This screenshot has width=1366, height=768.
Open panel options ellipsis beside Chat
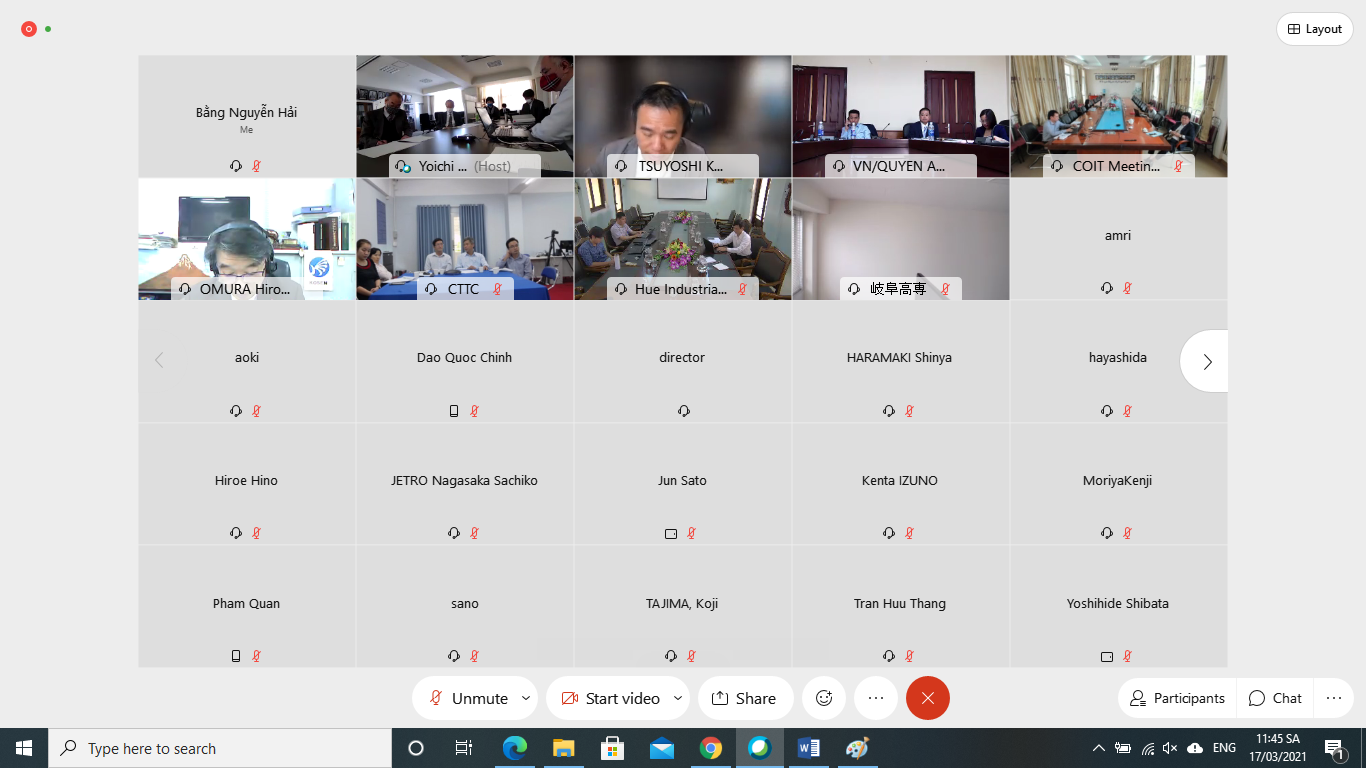pyautogui.click(x=1333, y=698)
